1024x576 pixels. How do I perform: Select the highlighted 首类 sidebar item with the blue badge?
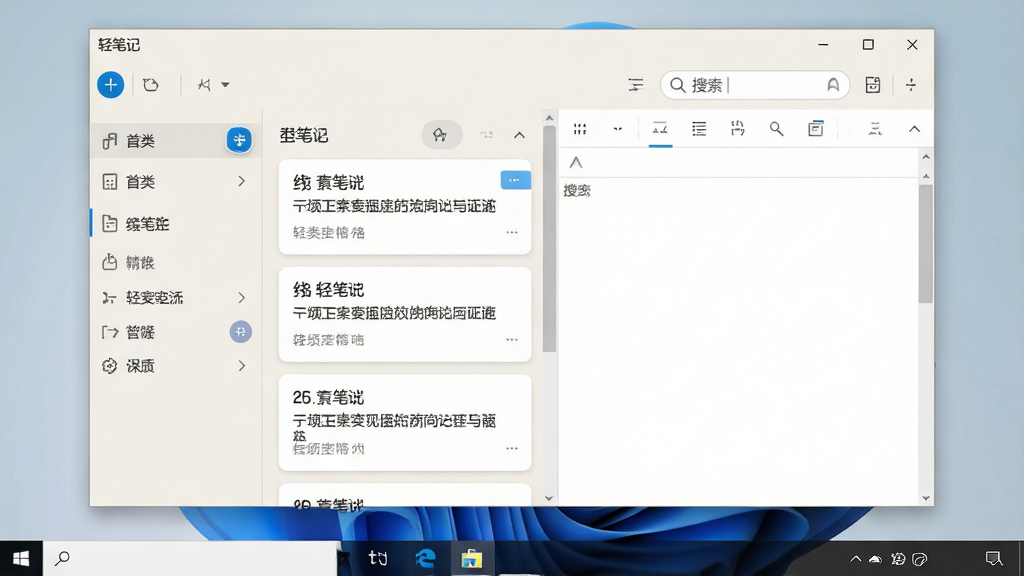(176, 140)
